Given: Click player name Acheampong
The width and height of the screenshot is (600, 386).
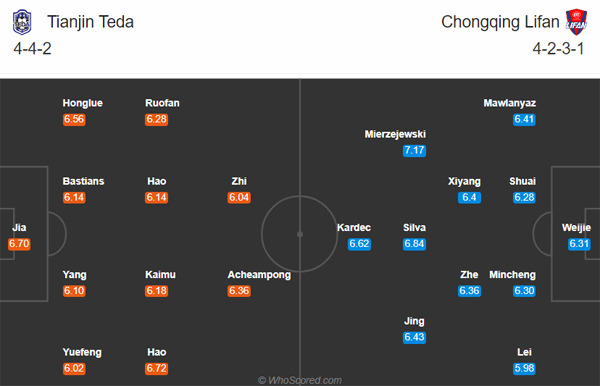Looking at the screenshot, I should [259, 275].
